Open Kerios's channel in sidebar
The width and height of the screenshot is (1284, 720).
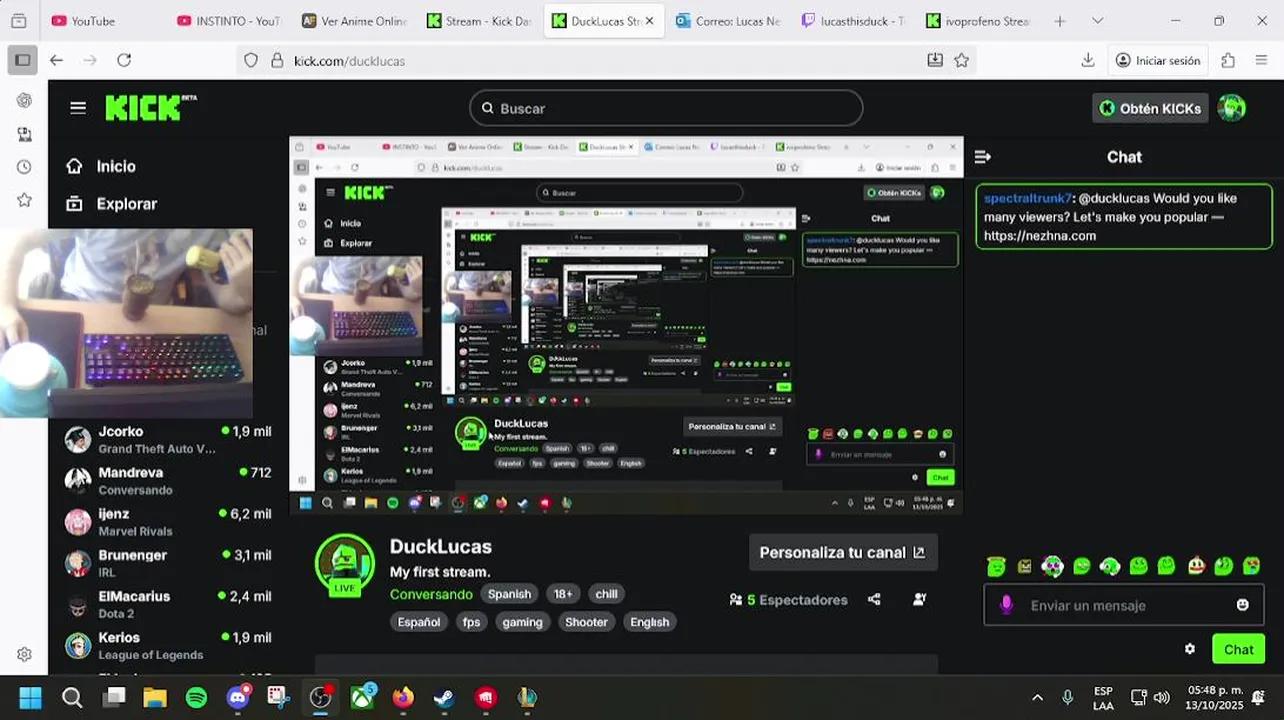click(168, 645)
